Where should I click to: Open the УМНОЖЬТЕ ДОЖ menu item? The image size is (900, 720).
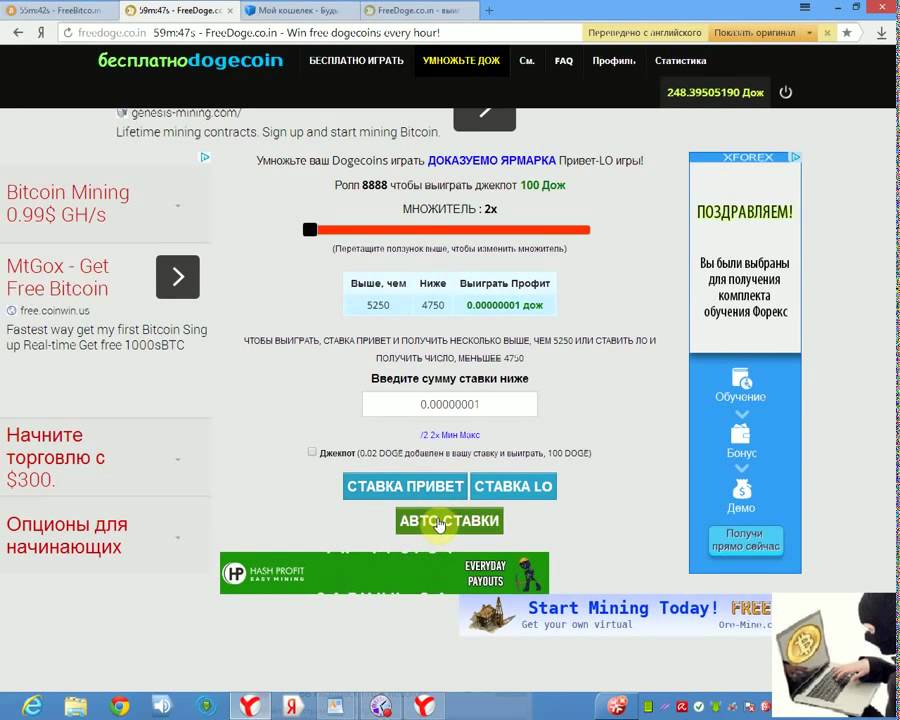[461, 60]
